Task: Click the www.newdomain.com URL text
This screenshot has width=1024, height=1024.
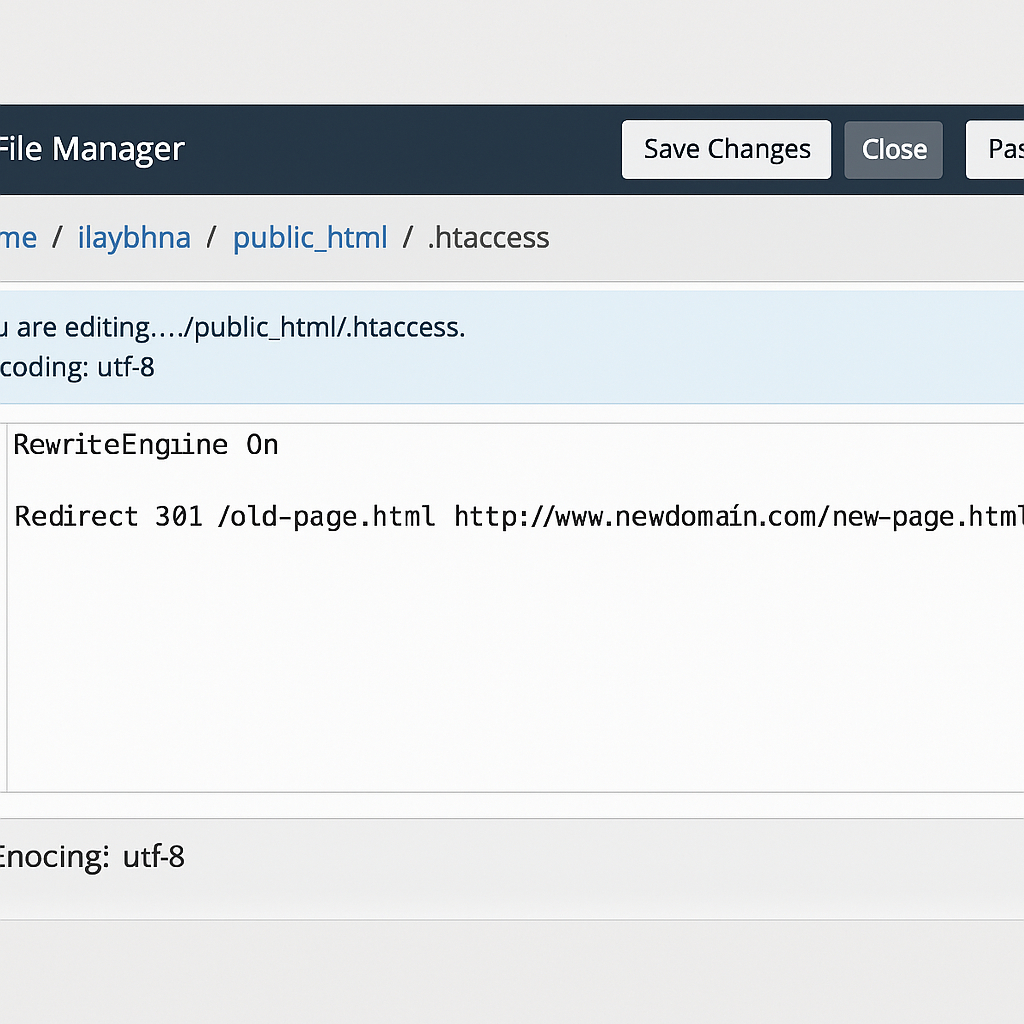Action: pyautogui.click(x=680, y=517)
